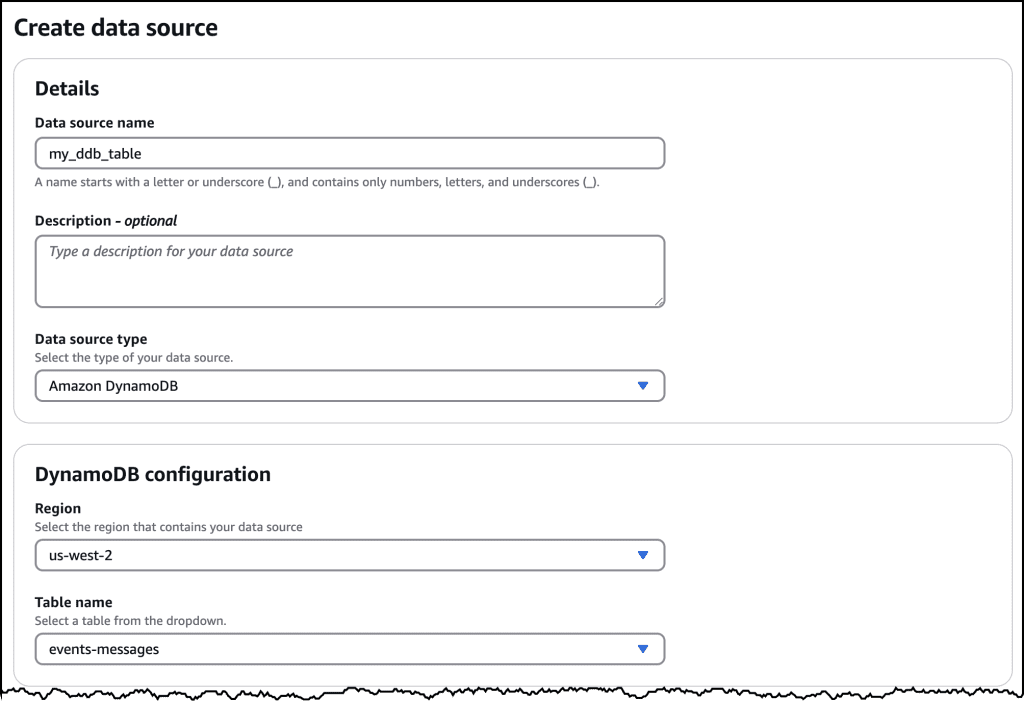Click inside the Description text area

350,270
